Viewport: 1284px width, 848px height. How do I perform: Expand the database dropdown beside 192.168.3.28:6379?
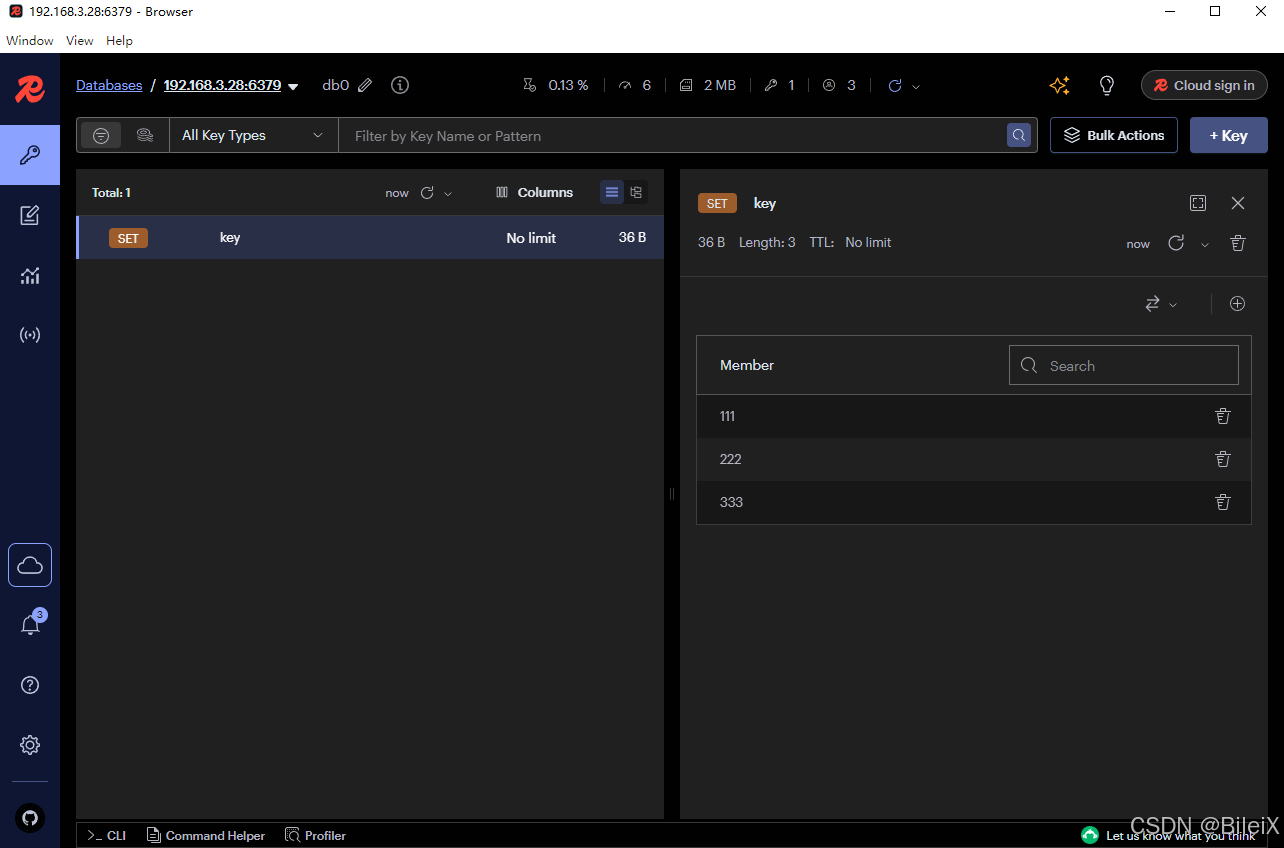[293, 86]
